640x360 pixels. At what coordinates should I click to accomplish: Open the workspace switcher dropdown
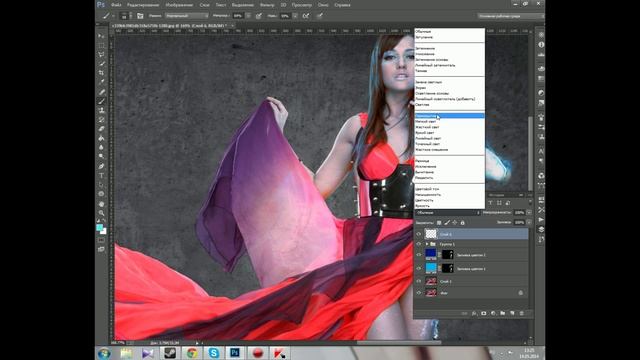[511, 16]
